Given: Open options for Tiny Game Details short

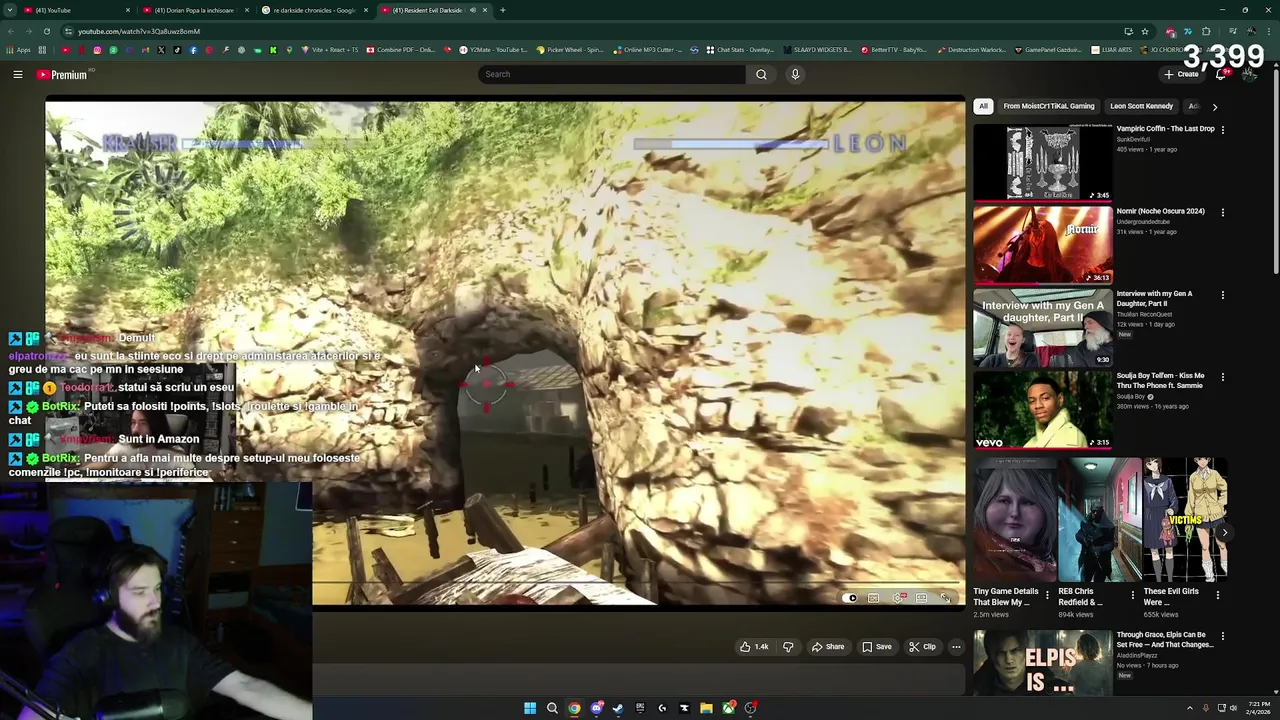Looking at the screenshot, I should coord(1047,595).
